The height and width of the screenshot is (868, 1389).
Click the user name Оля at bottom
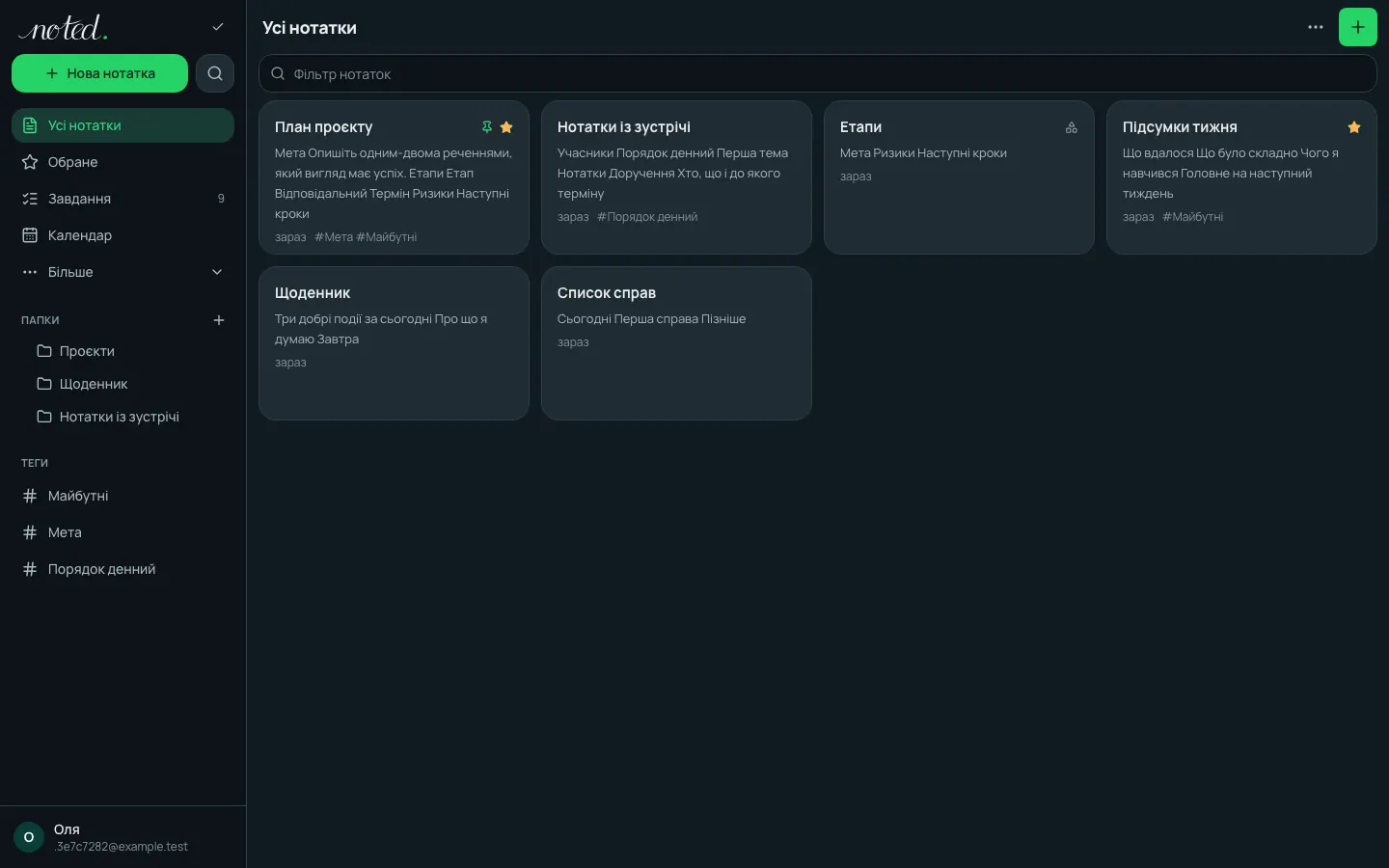coord(67,829)
